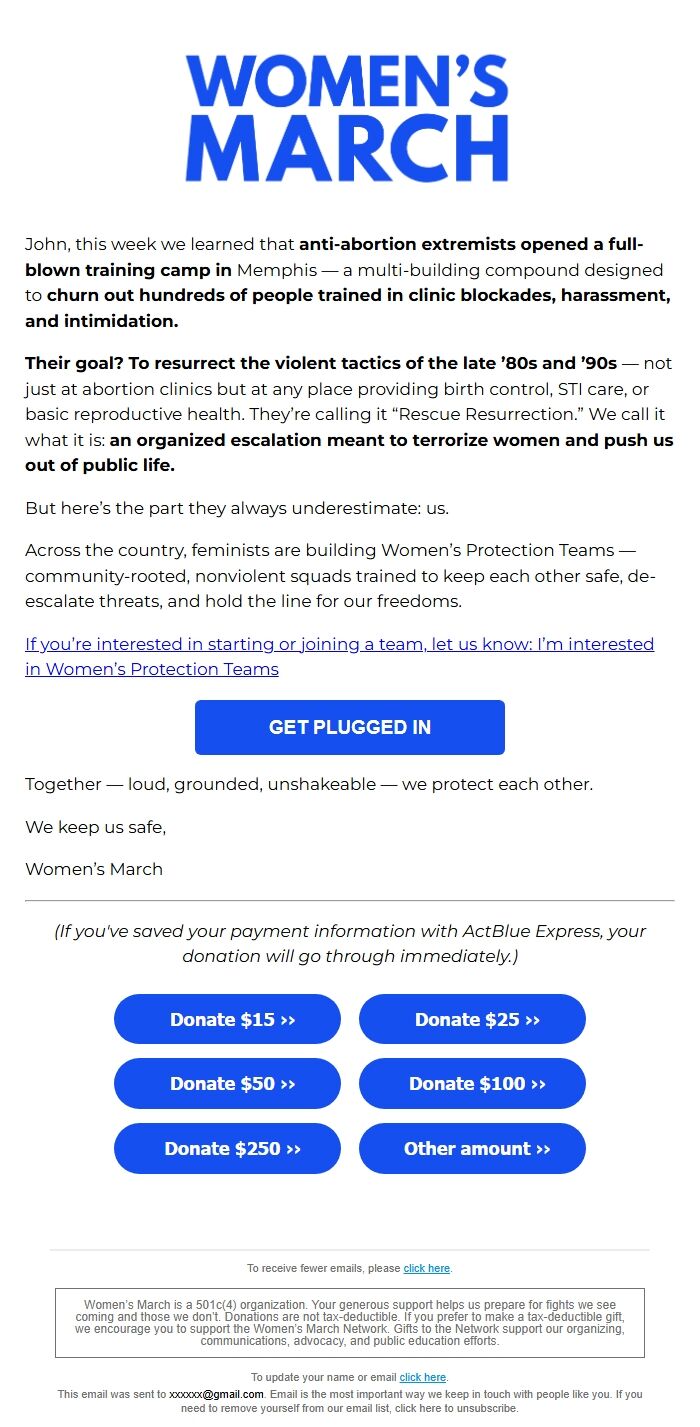This screenshot has width=700, height=1427.
Task: Click Donate $50
Action: click(227, 1083)
